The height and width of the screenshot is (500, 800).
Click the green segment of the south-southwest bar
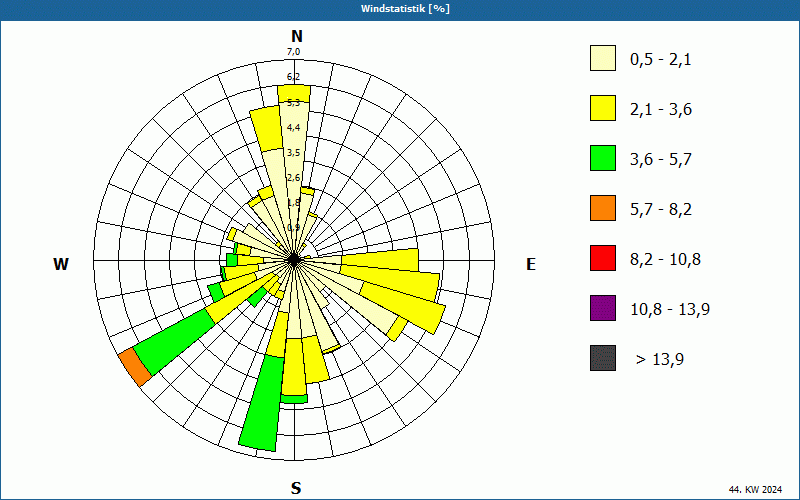[x=262, y=403]
